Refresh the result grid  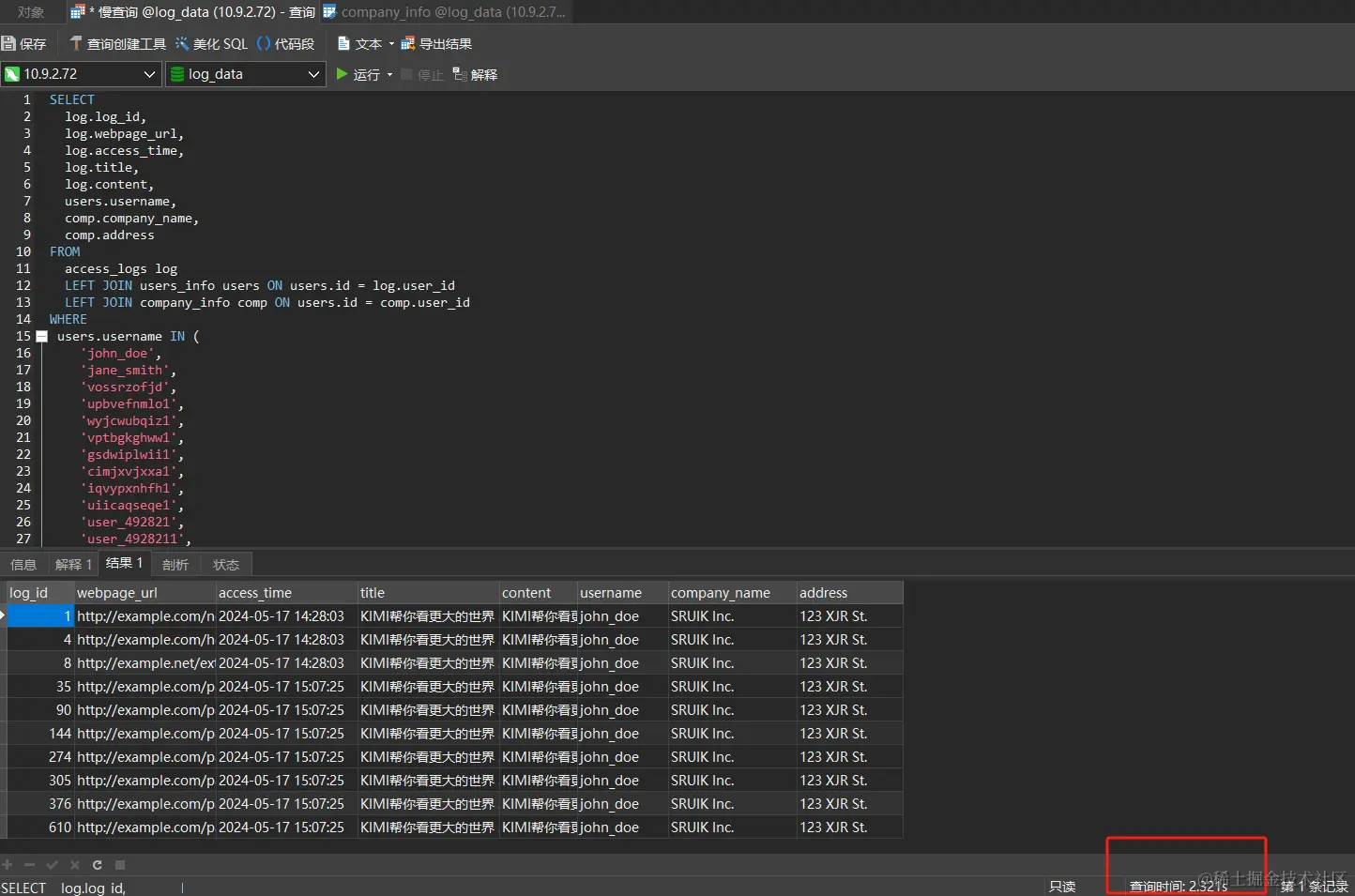point(98,865)
